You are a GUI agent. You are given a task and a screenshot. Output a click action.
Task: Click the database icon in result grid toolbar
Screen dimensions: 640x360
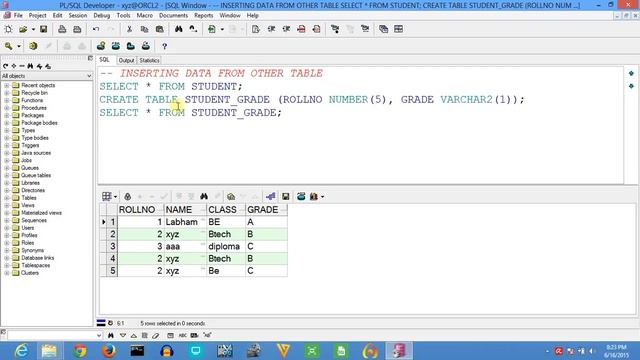click(301, 196)
